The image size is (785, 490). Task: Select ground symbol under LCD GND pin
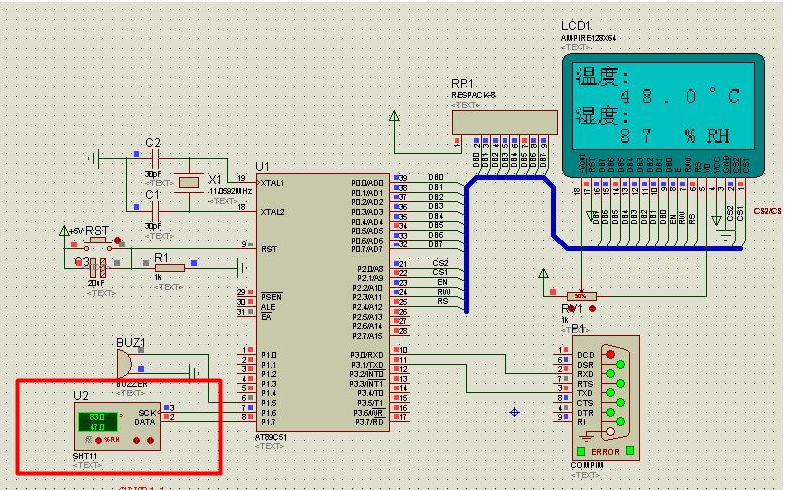click(725, 235)
